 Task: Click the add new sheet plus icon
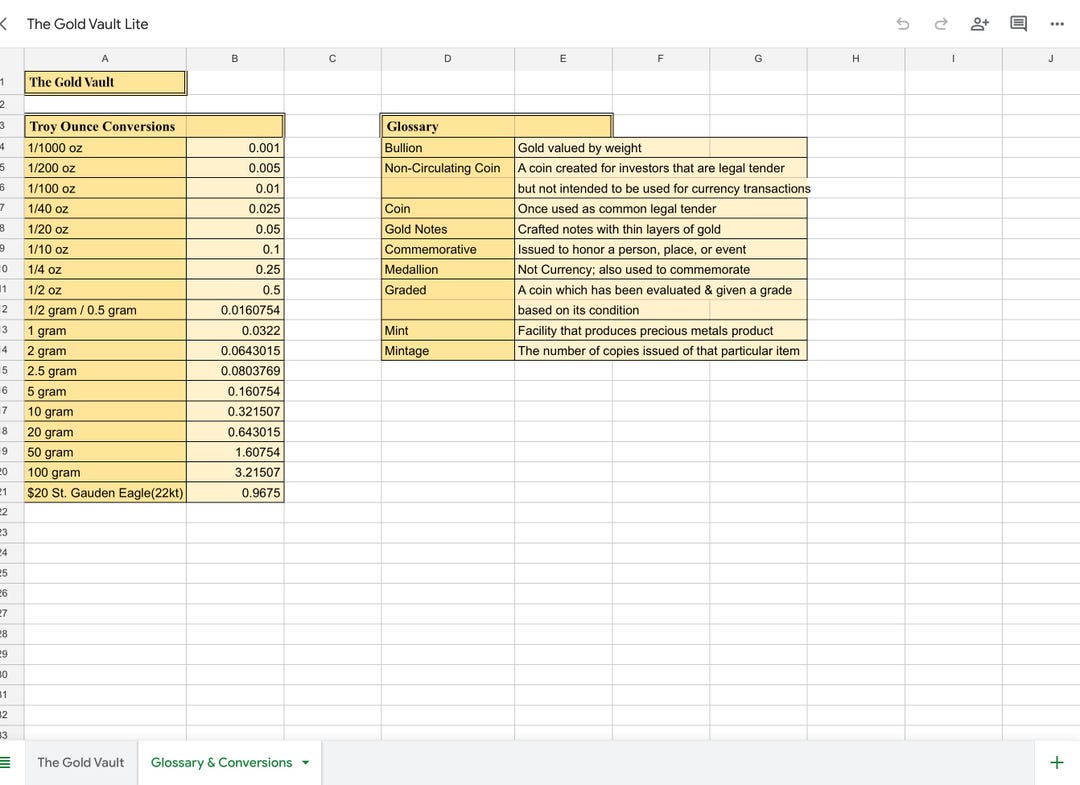1056,761
